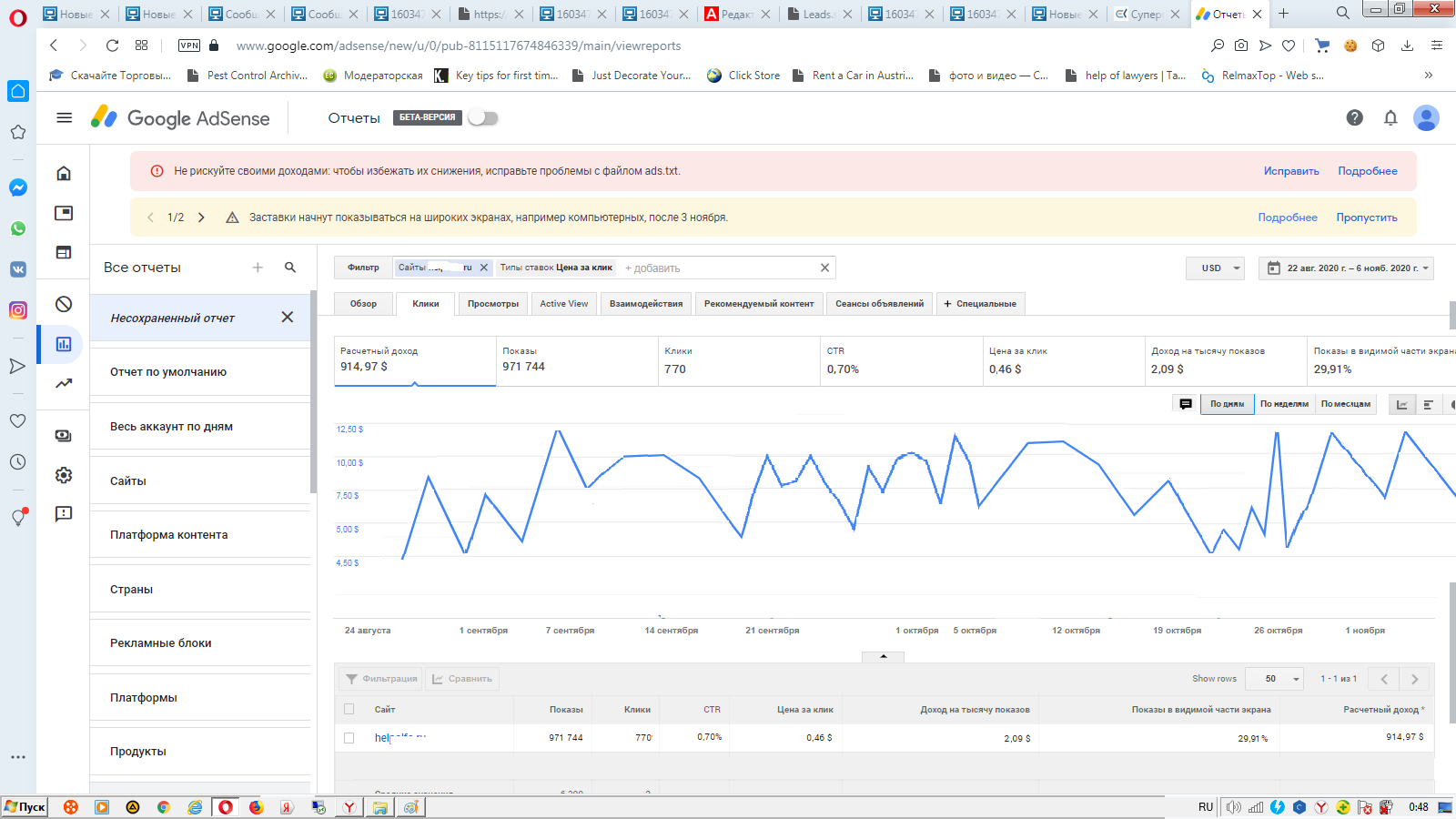Add a new report with plus icon
The height and width of the screenshot is (819, 1456).
[258, 268]
